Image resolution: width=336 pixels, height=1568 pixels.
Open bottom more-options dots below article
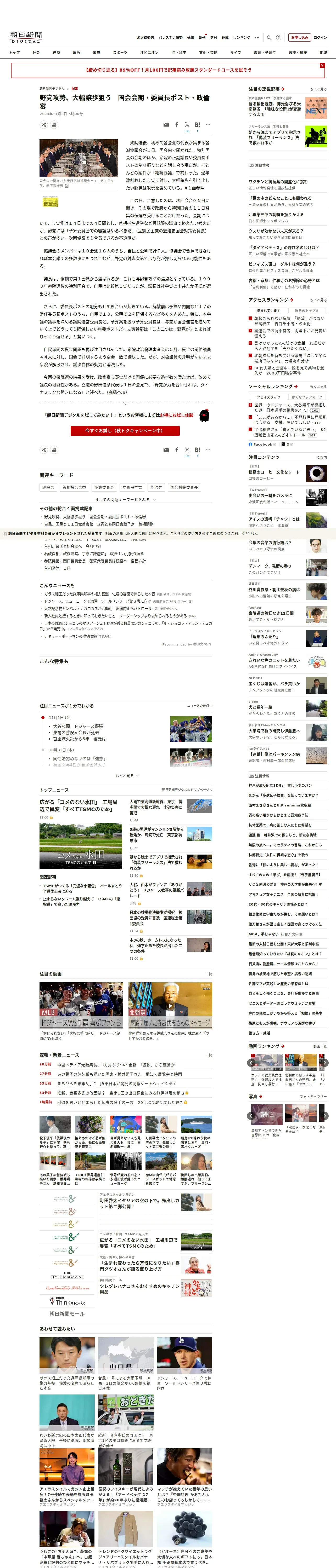[x=208, y=450]
